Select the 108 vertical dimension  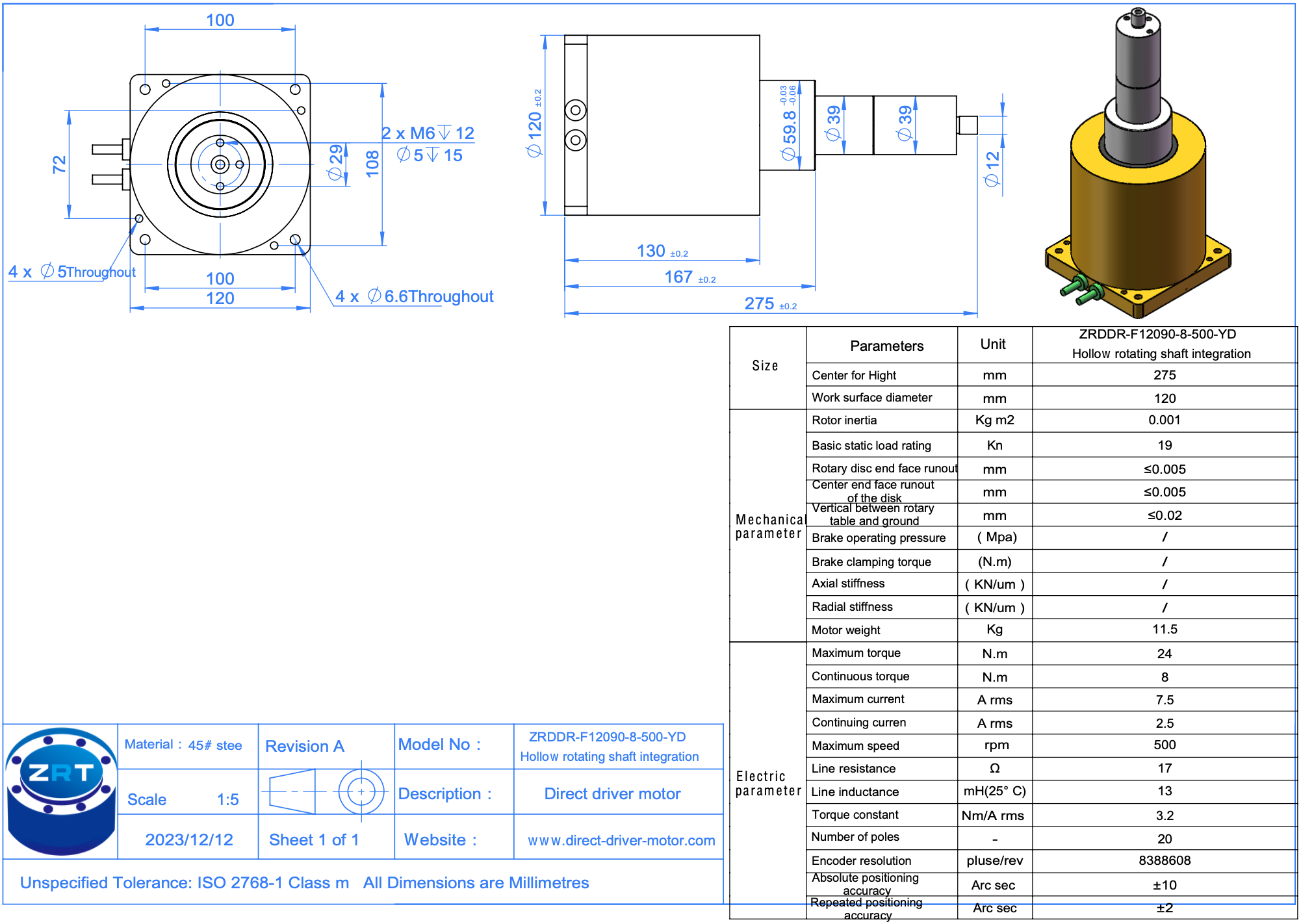[x=372, y=164]
